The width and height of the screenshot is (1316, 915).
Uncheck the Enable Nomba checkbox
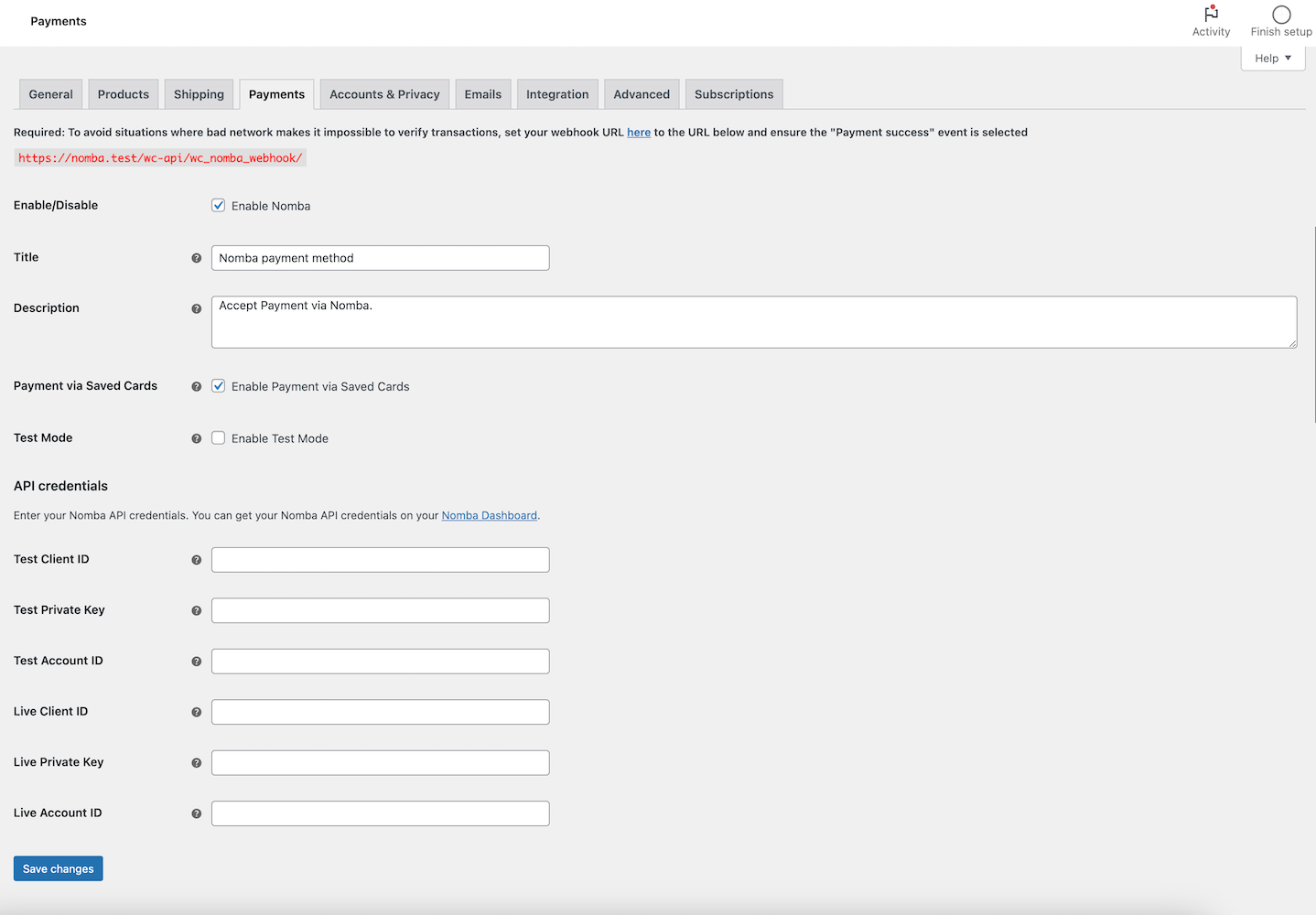click(x=218, y=205)
